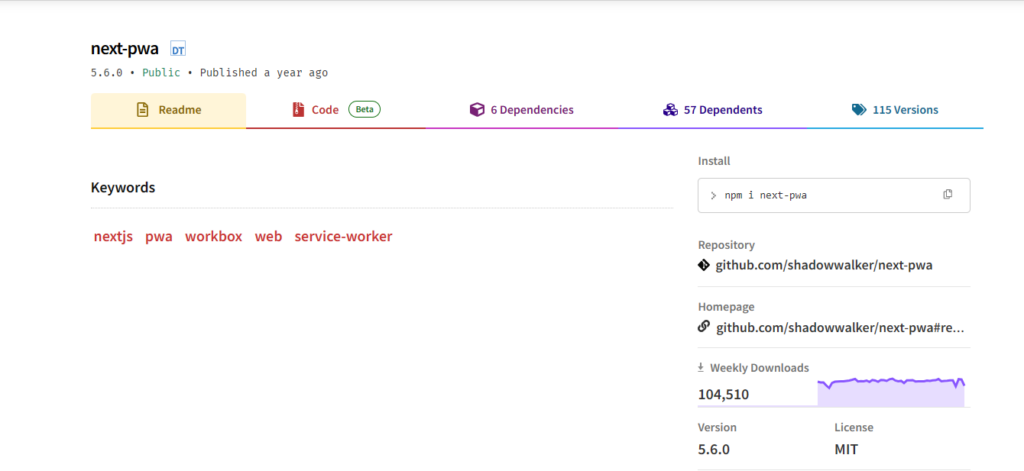Screen dimensions: 1024x471
Task: Click the 104,510 downloads count
Action: coord(724,395)
